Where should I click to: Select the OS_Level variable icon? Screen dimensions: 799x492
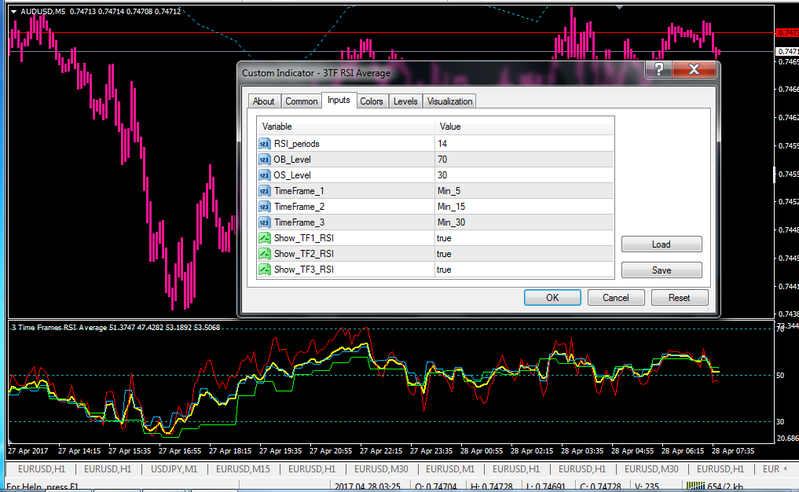point(266,175)
